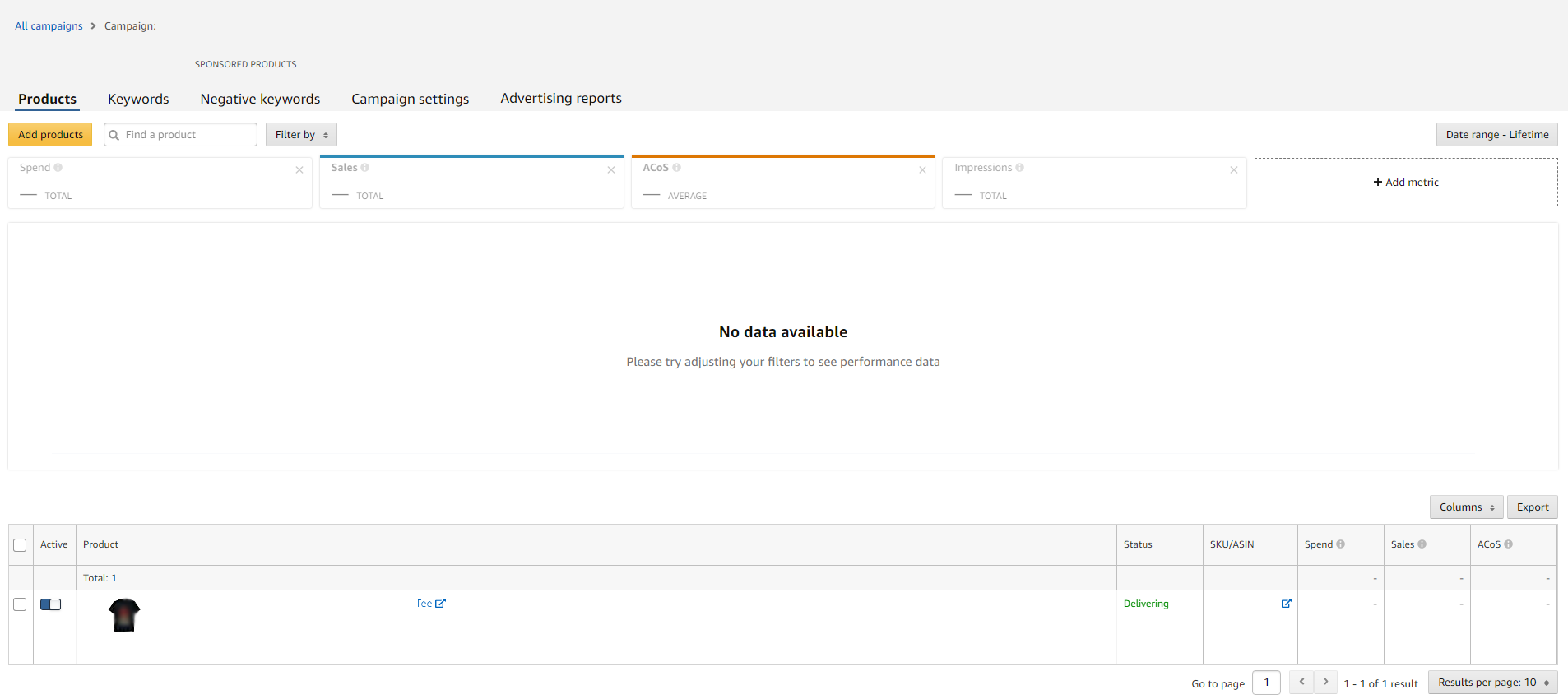Click the Find a product search field
Viewport: 1568px width, 699px height.
180,135
